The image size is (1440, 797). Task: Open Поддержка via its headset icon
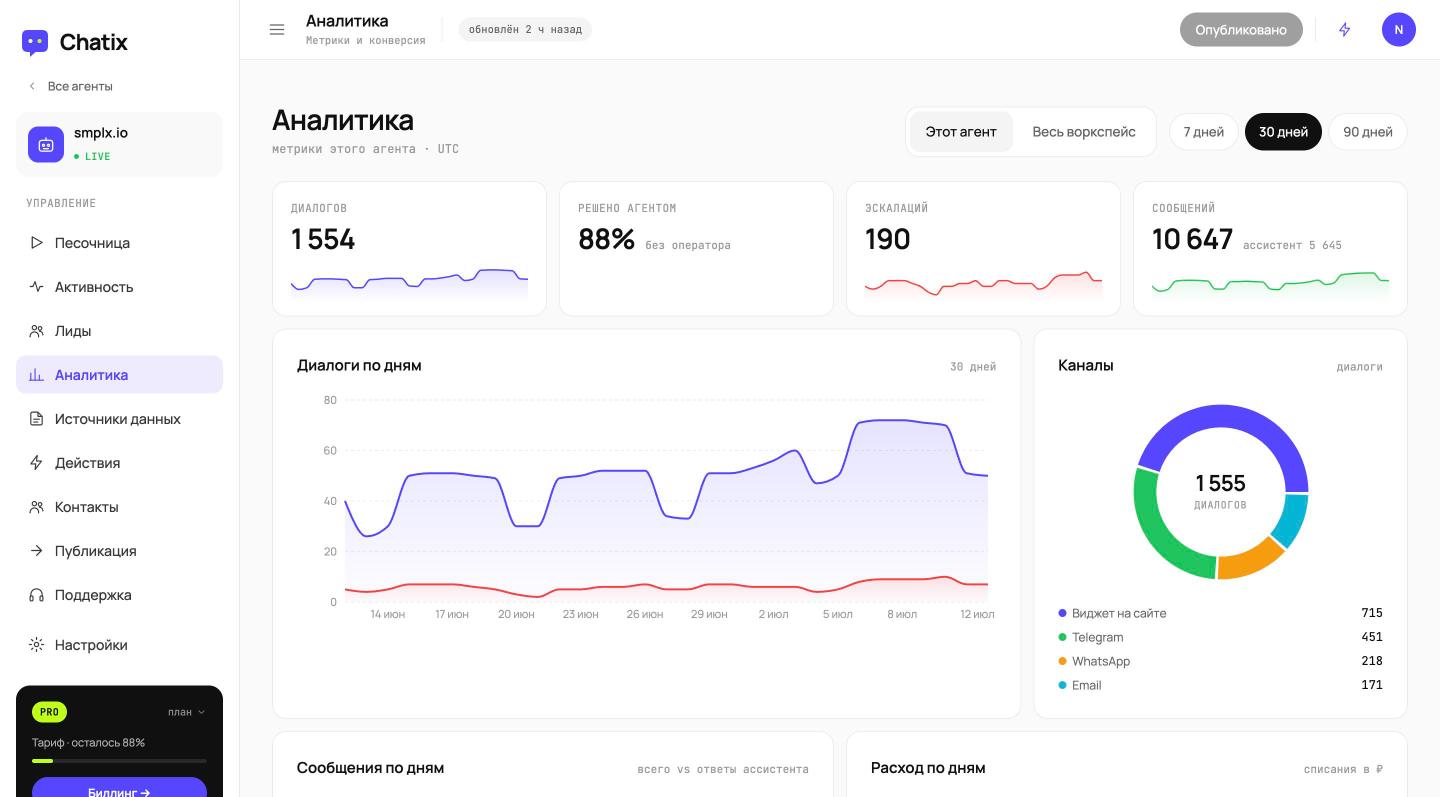(x=36, y=595)
